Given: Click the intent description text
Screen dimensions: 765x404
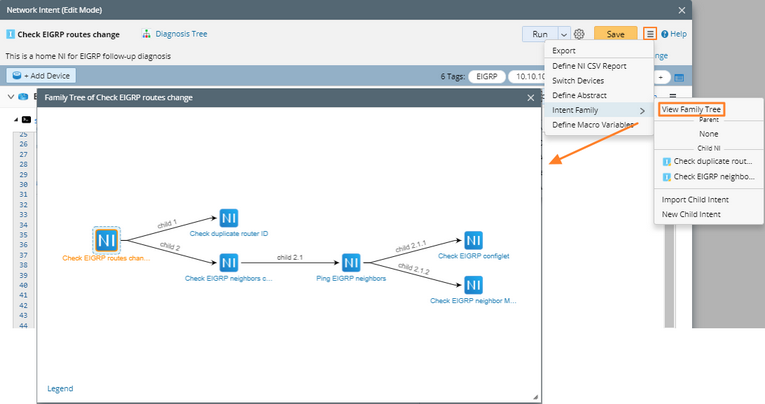Looking at the screenshot, I should point(88,56).
